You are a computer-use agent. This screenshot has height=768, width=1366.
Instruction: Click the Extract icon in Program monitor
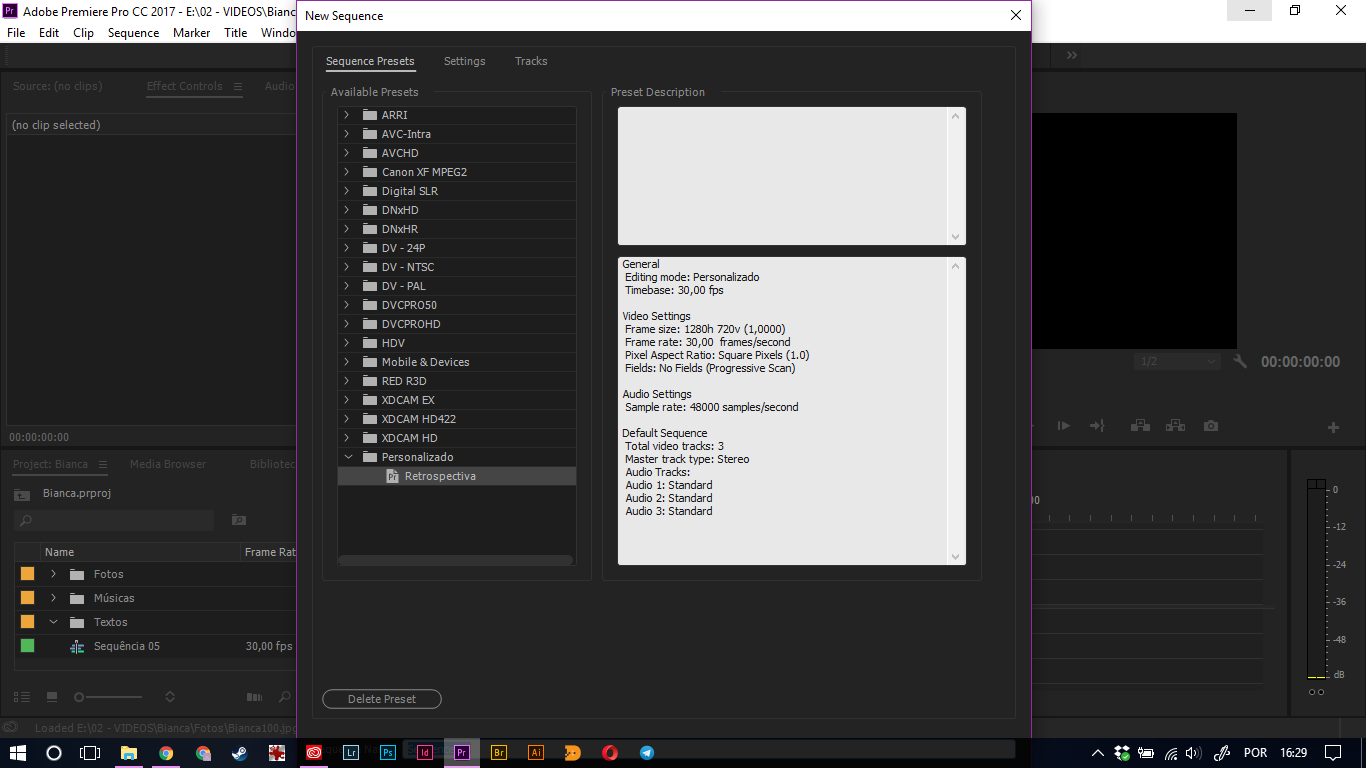coord(1175,426)
